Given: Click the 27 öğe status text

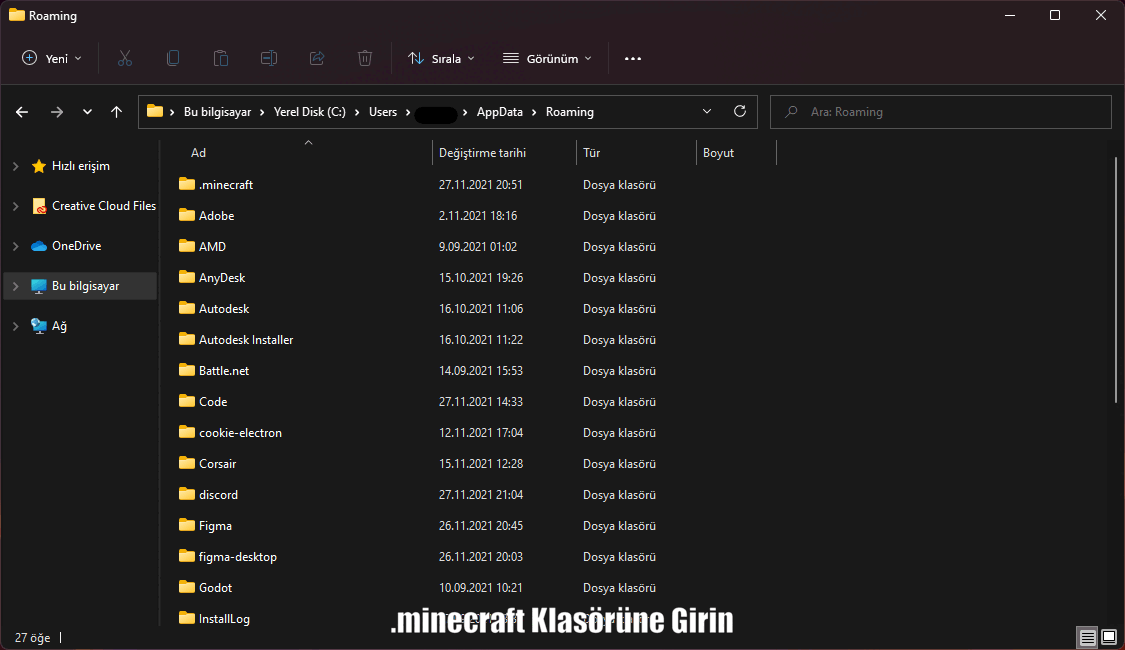Looking at the screenshot, I should [x=32, y=637].
